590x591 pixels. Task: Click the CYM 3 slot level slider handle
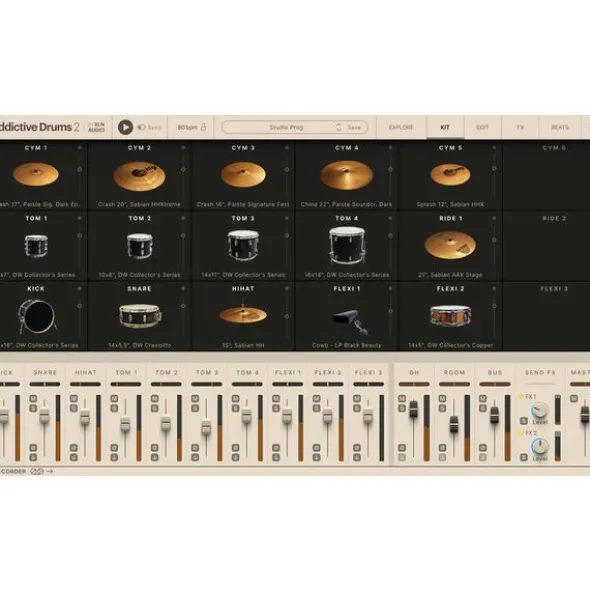(287, 170)
